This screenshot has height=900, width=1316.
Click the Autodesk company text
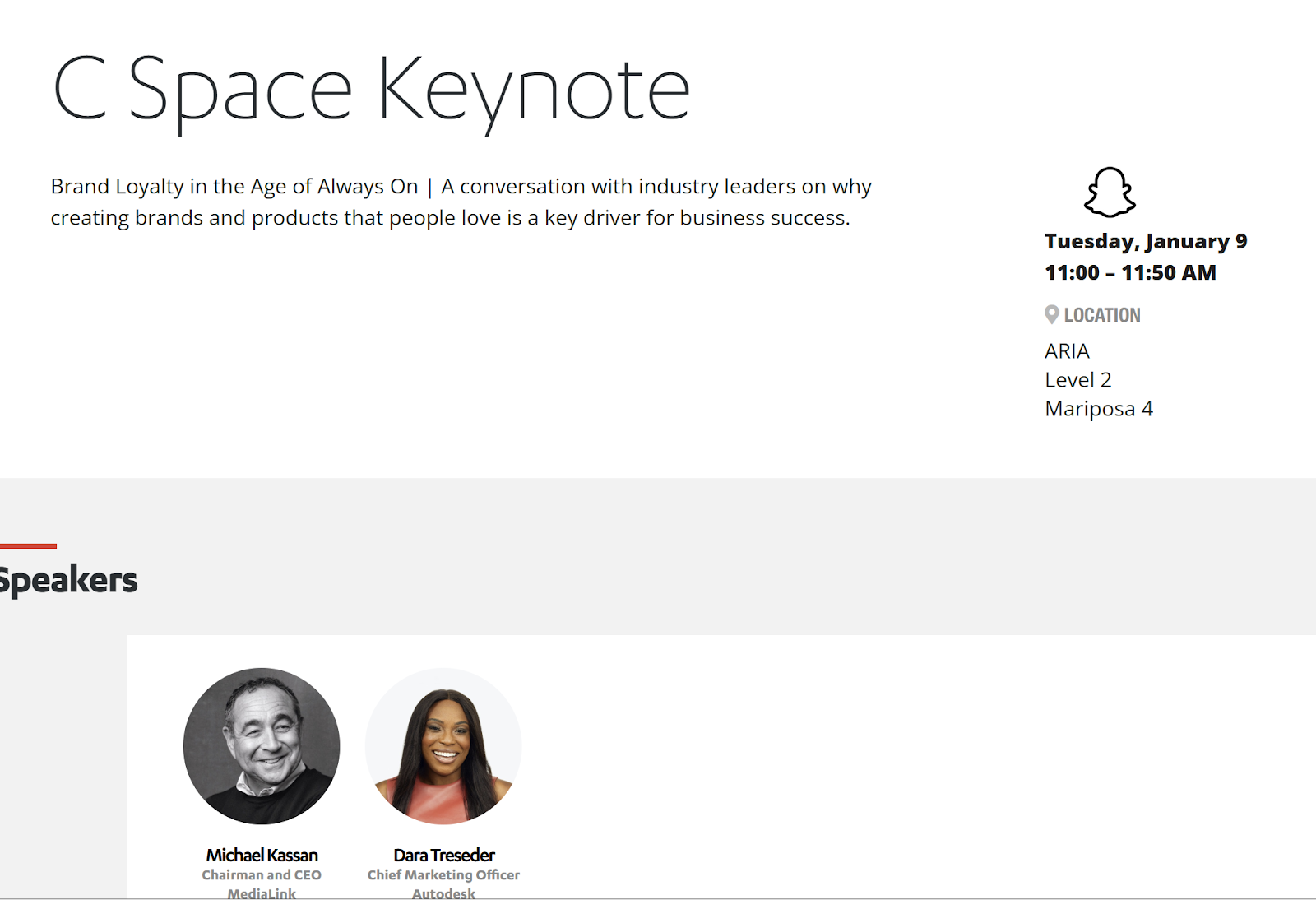[x=443, y=893]
